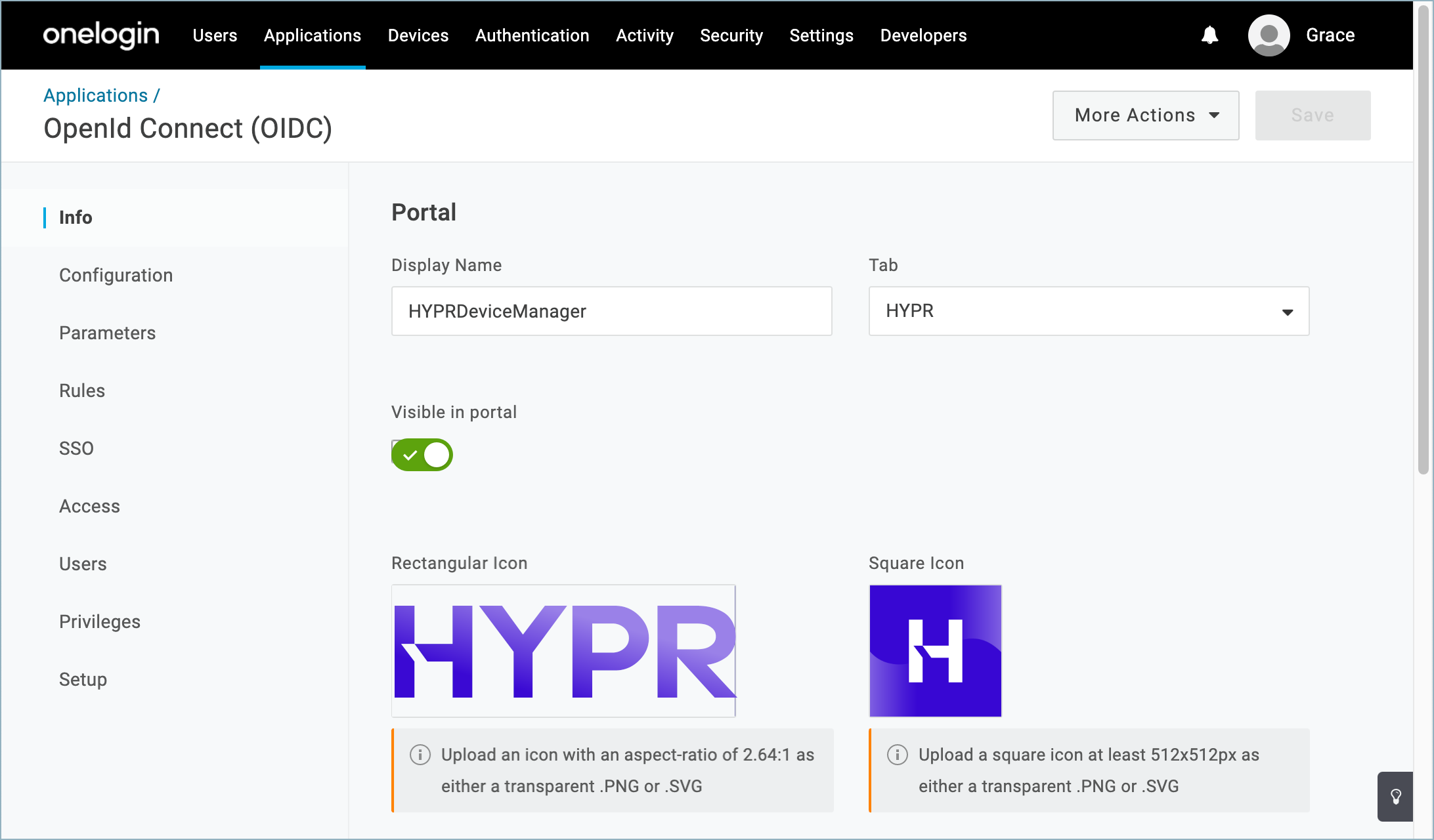Open the Authentication menu
The height and width of the screenshot is (840, 1434).
(532, 35)
